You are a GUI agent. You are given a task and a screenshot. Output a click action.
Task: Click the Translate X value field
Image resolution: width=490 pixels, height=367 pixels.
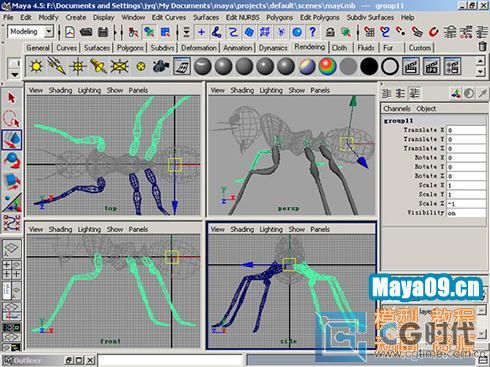[x=466, y=130]
